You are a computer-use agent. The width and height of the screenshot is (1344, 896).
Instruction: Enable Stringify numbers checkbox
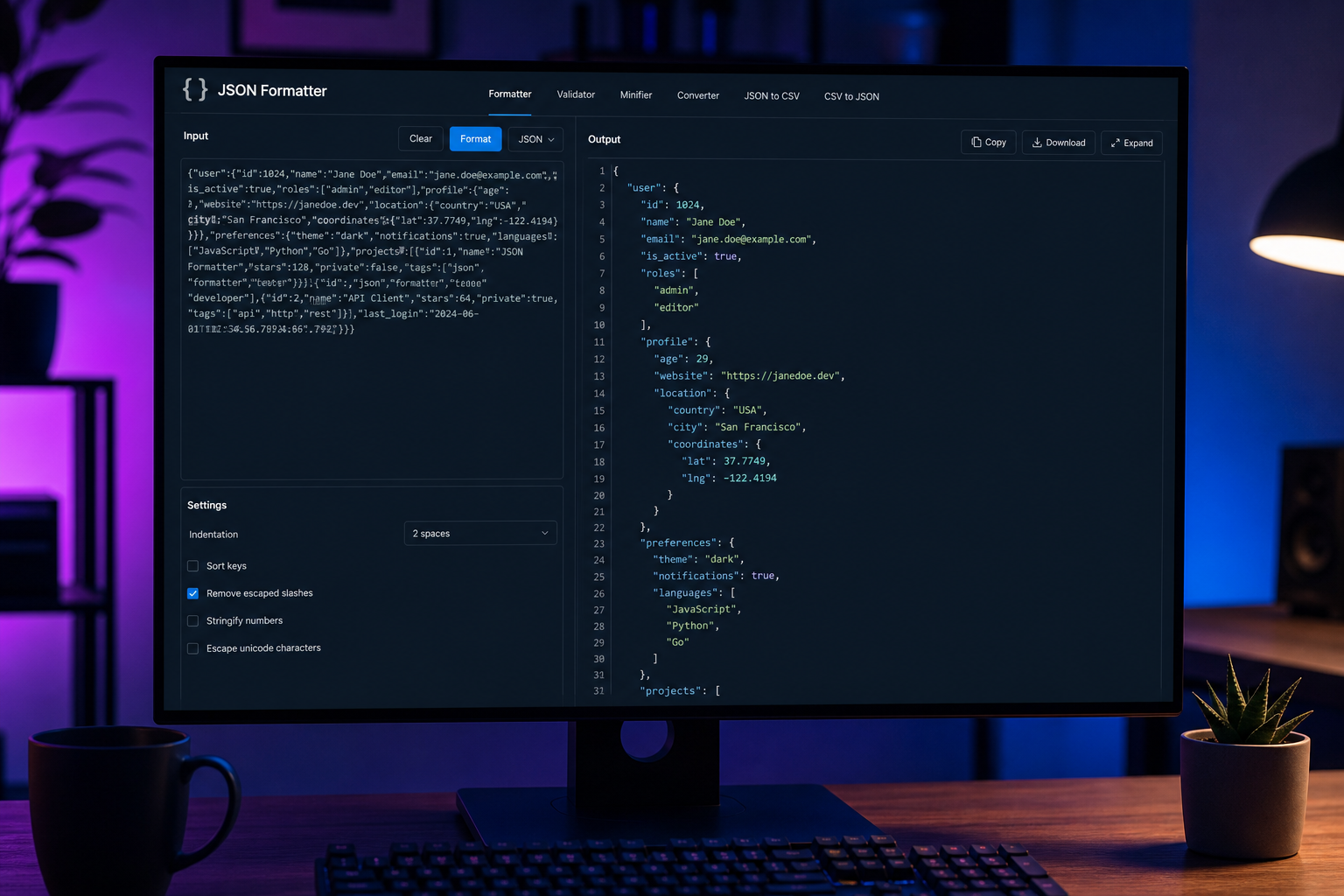click(192, 621)
